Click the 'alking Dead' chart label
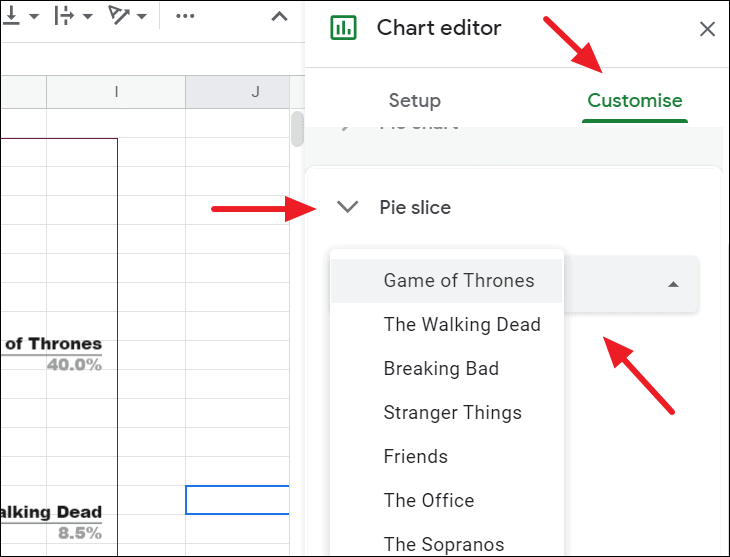 [x=51, y=512]
